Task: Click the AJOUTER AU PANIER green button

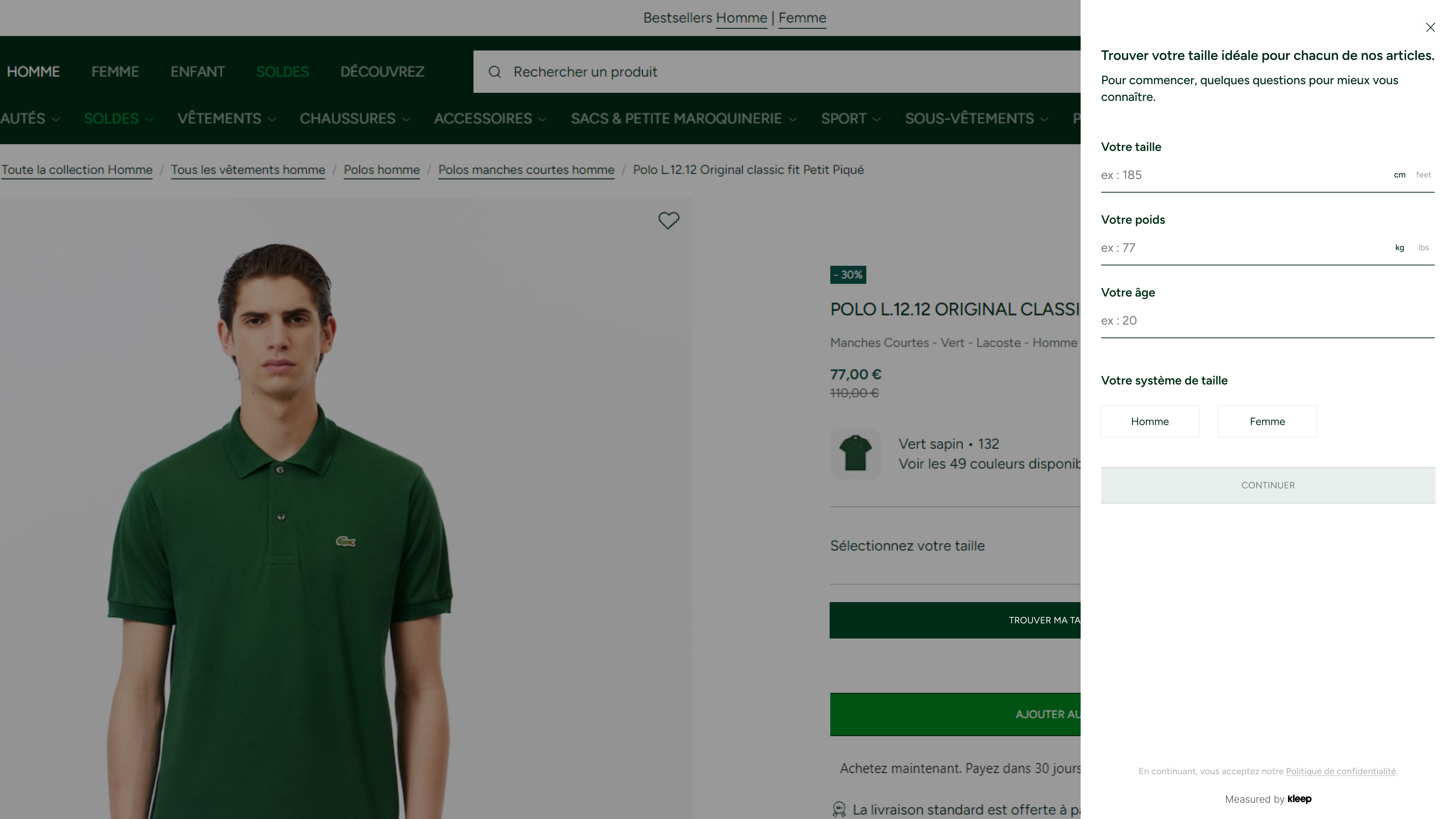Action: point(955,714)
